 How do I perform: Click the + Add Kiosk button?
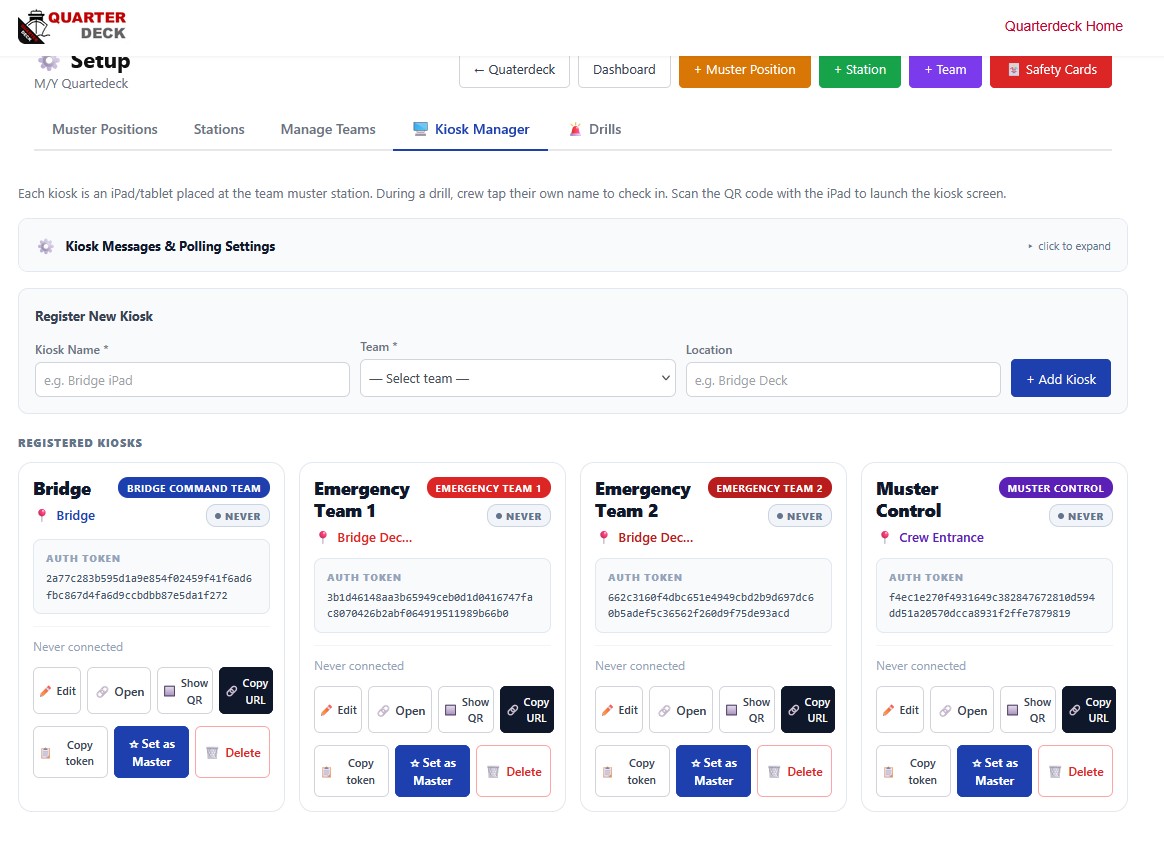1061,379
